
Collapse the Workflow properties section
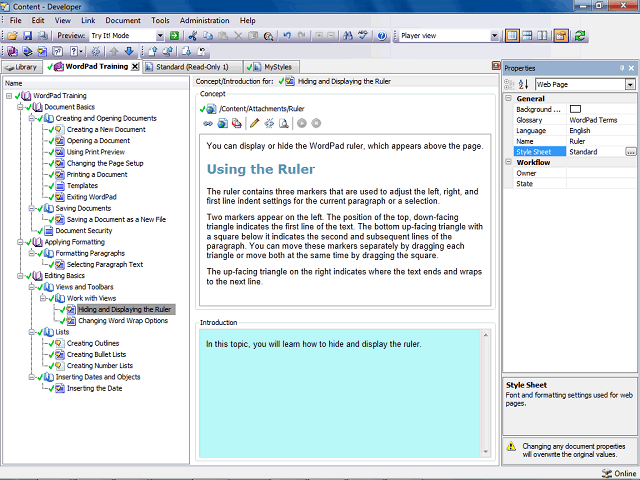(509, 162)
